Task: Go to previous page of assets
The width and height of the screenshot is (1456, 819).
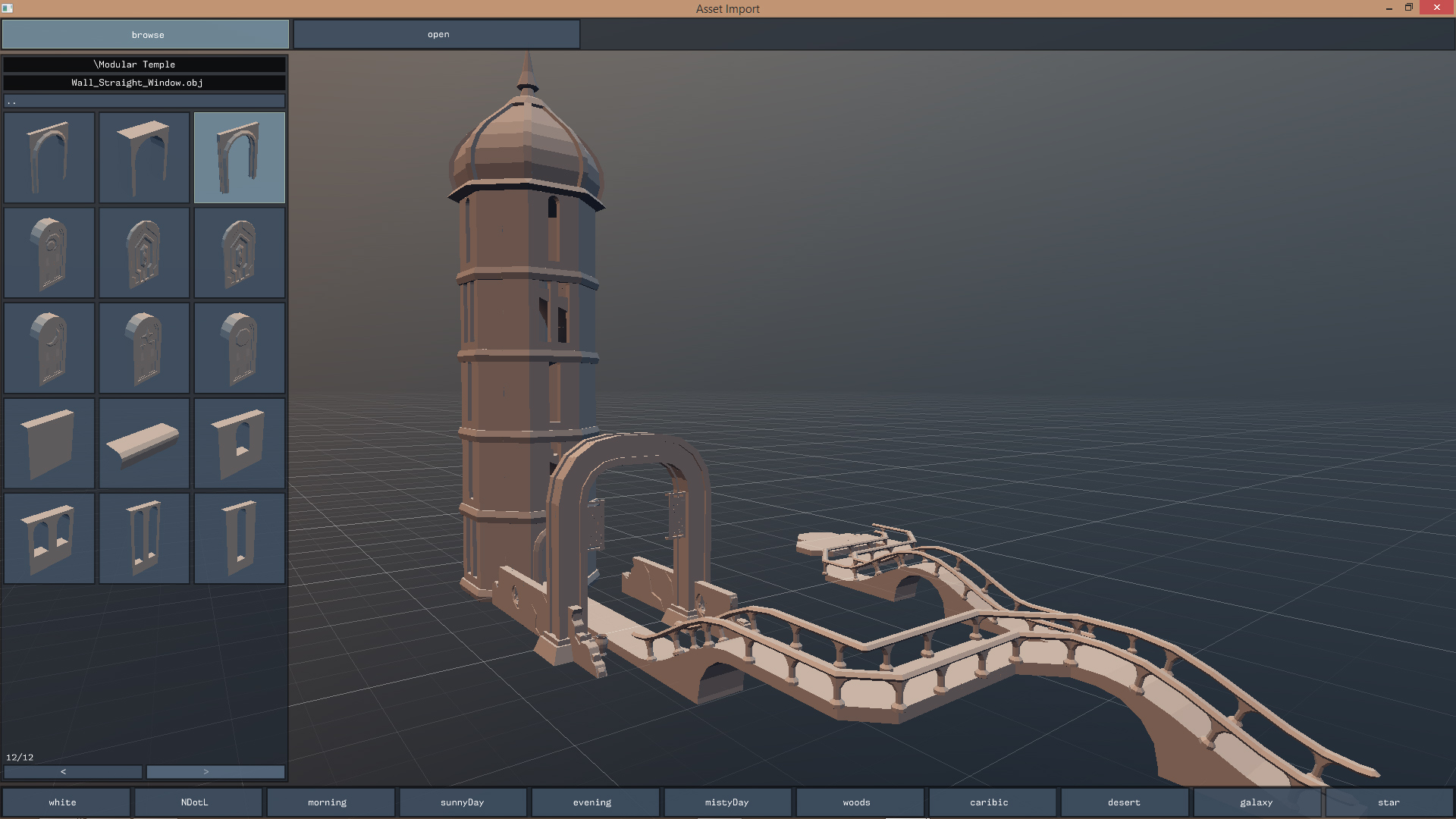Action: point(73,772)
